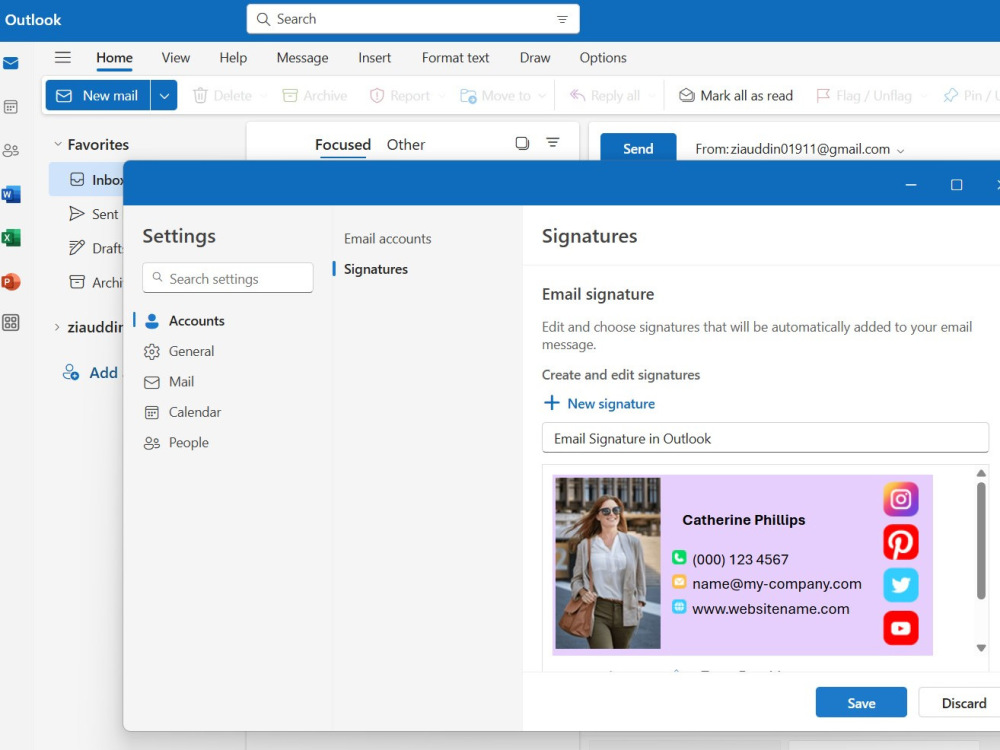Click the Sent folder in Favorites
The height and width of the screenshot is (750, 1000).
(x=94, y=214)
